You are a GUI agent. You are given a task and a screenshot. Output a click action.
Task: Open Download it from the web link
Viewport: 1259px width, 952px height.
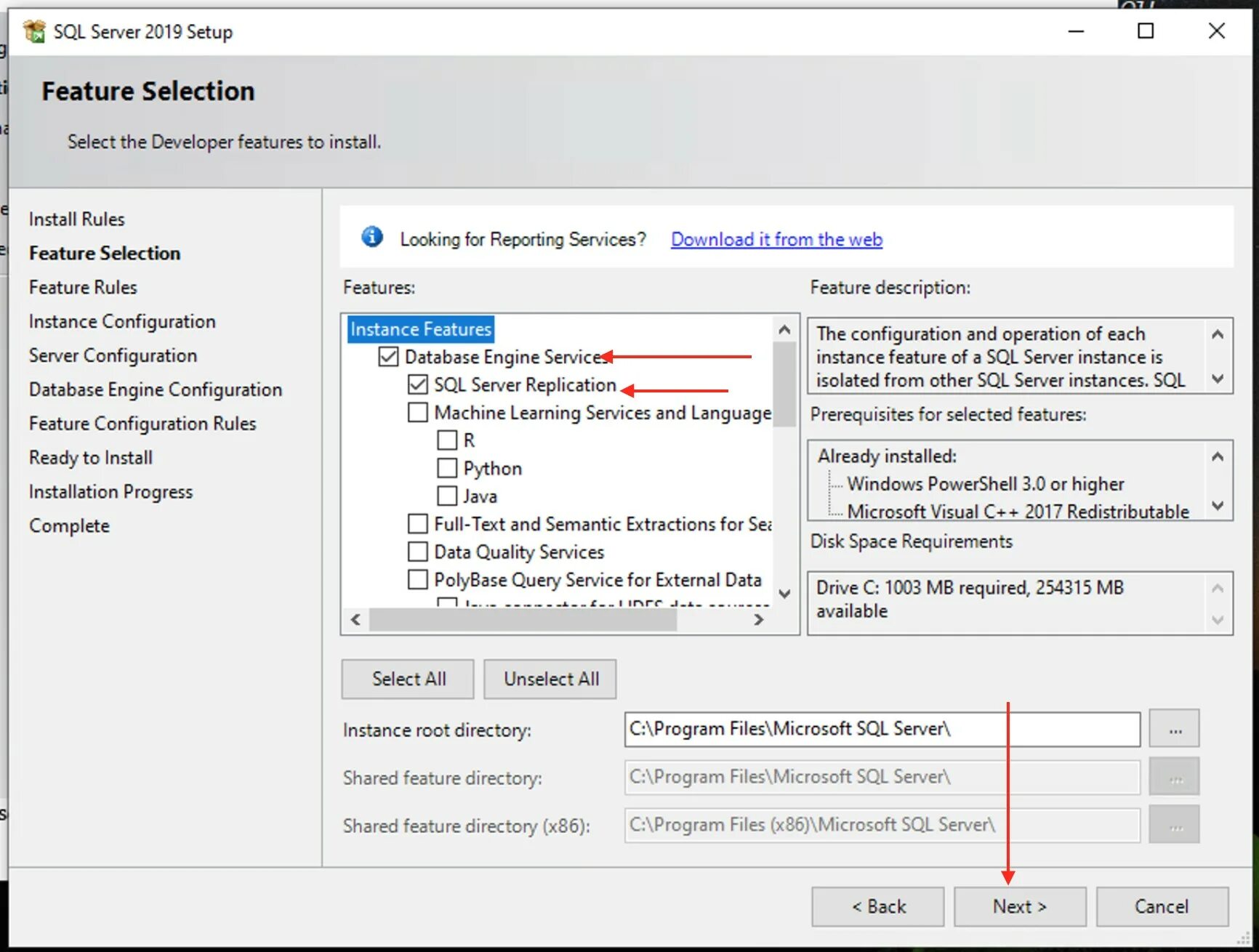click(776, 239)
